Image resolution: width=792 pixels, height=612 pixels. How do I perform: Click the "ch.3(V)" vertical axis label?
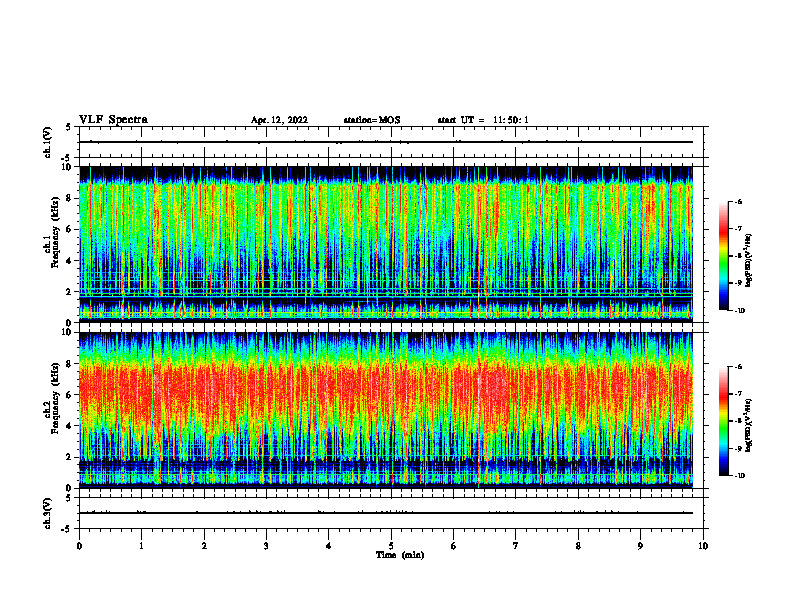tap(47, 513)
